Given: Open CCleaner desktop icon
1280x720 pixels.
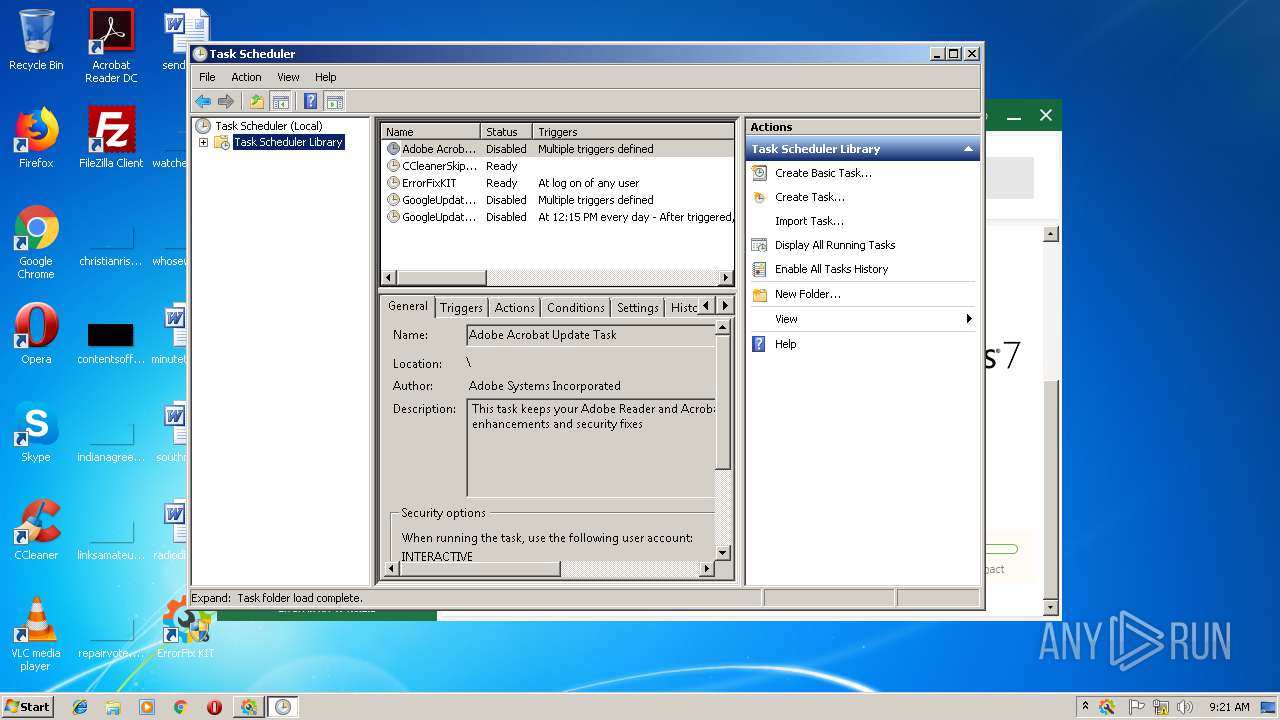Looking at the screenshot, I should point(36,530).
